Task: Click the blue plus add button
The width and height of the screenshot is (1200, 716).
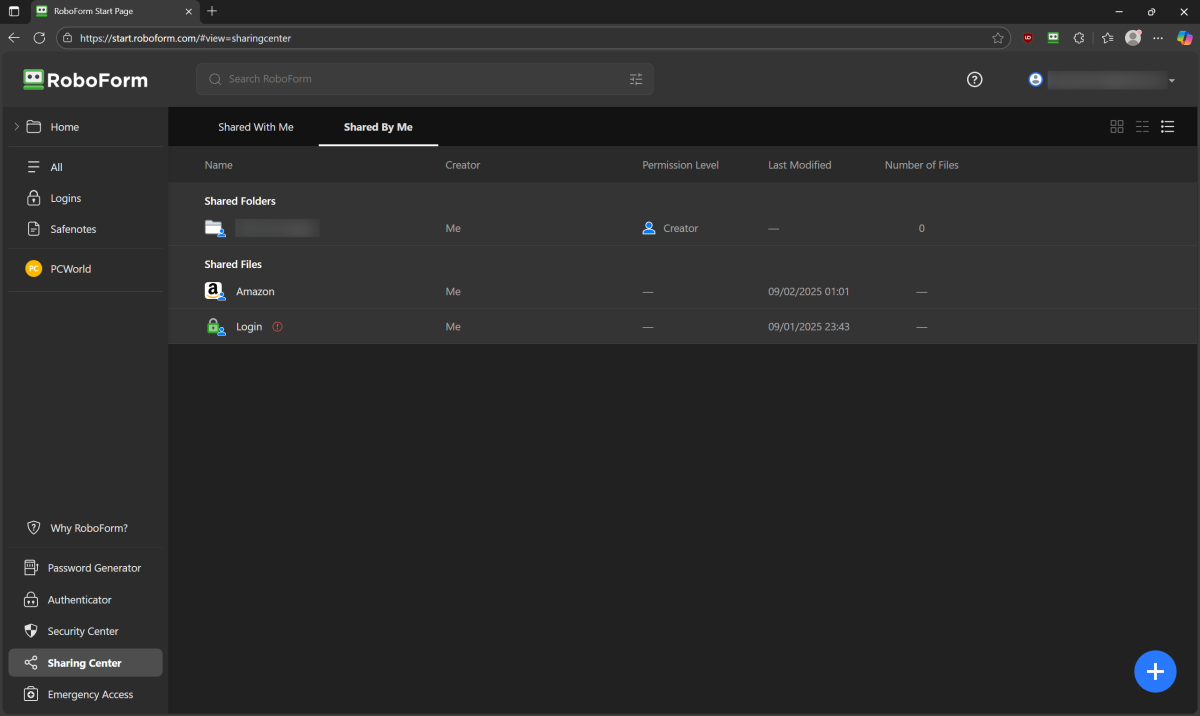Action: pos(1155,671)
